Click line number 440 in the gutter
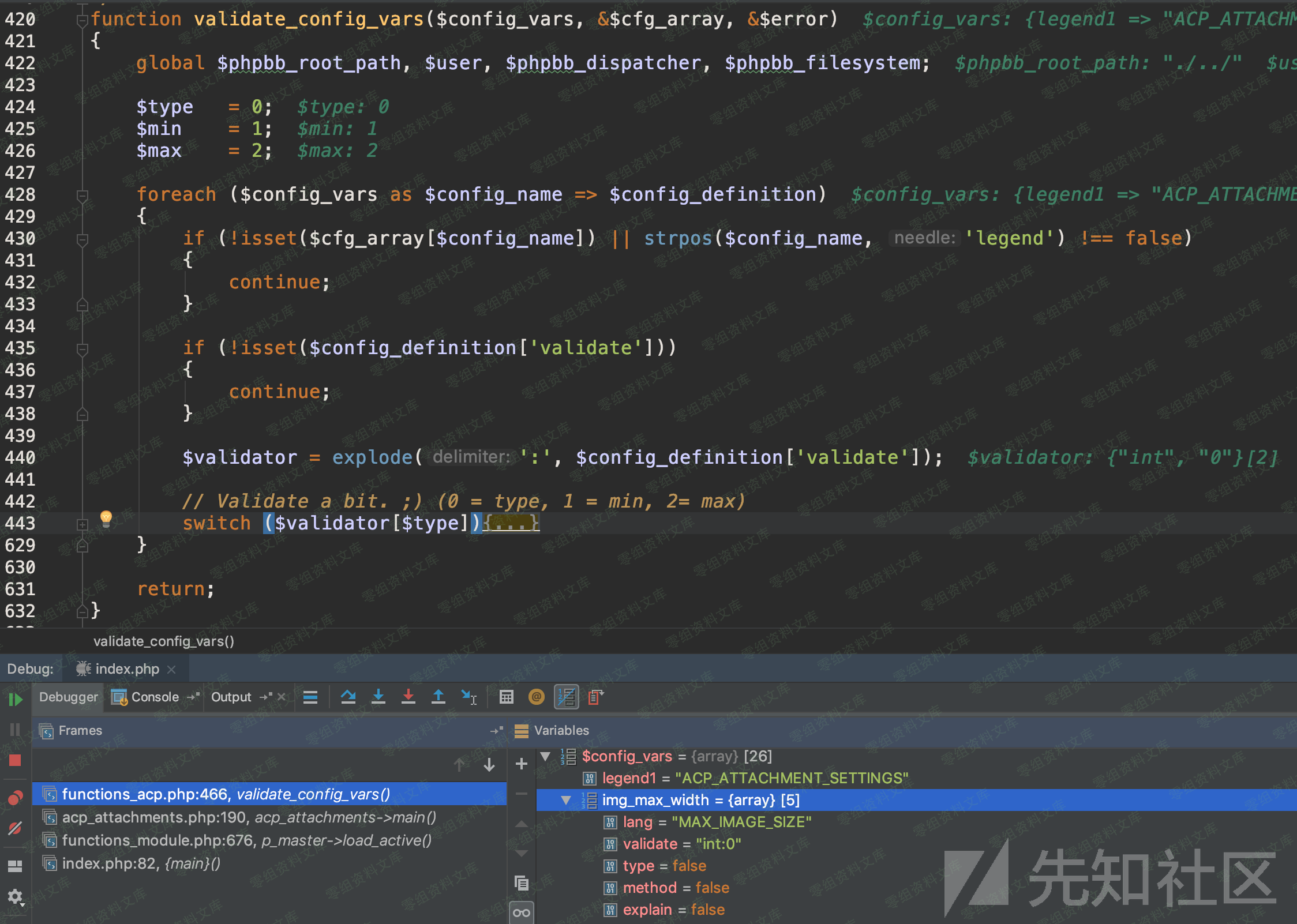The height and width of the screenshot is (924, 1297). click(20, 458)
